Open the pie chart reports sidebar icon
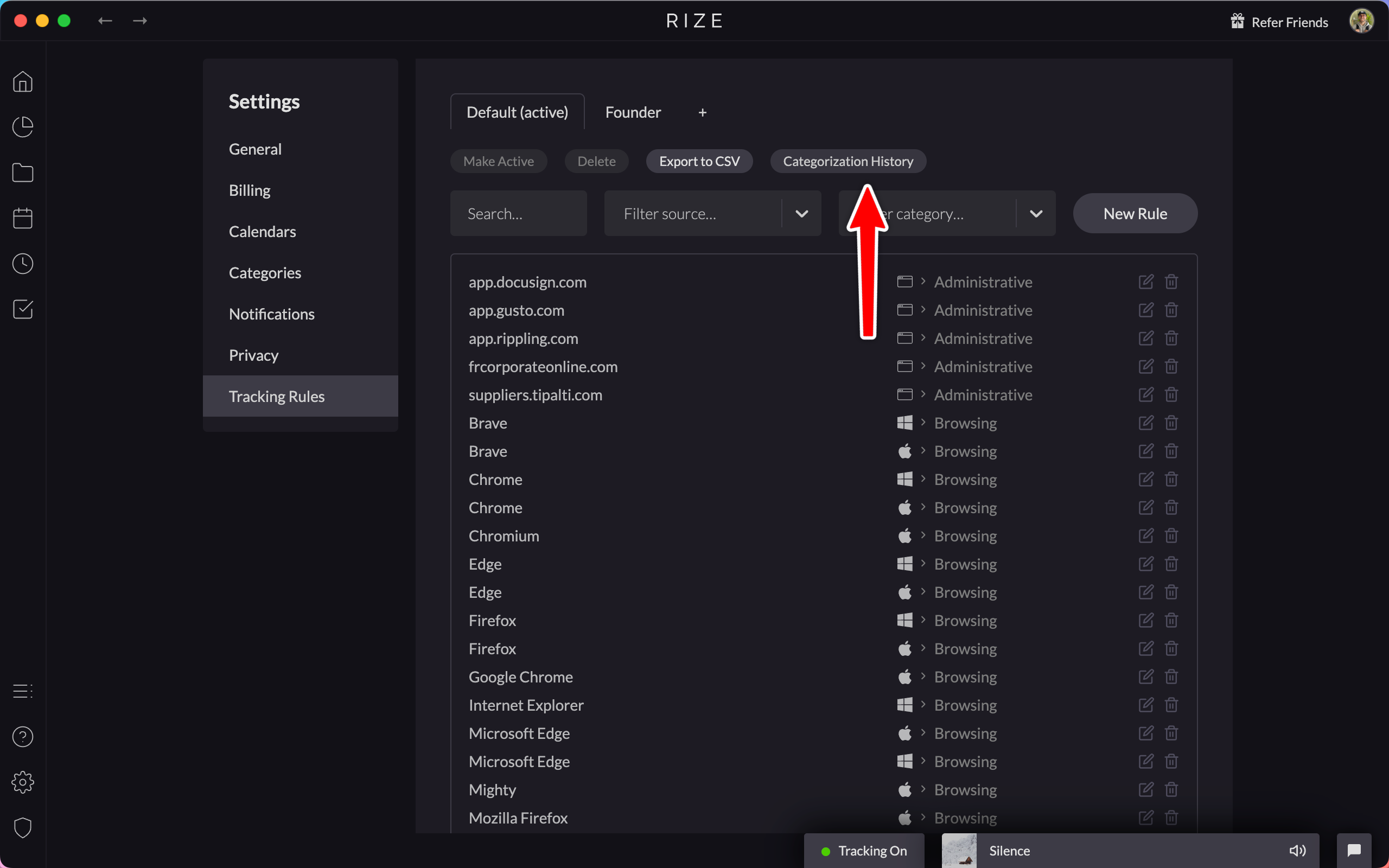The image size is (1389, 868). (x=23, y=127)
